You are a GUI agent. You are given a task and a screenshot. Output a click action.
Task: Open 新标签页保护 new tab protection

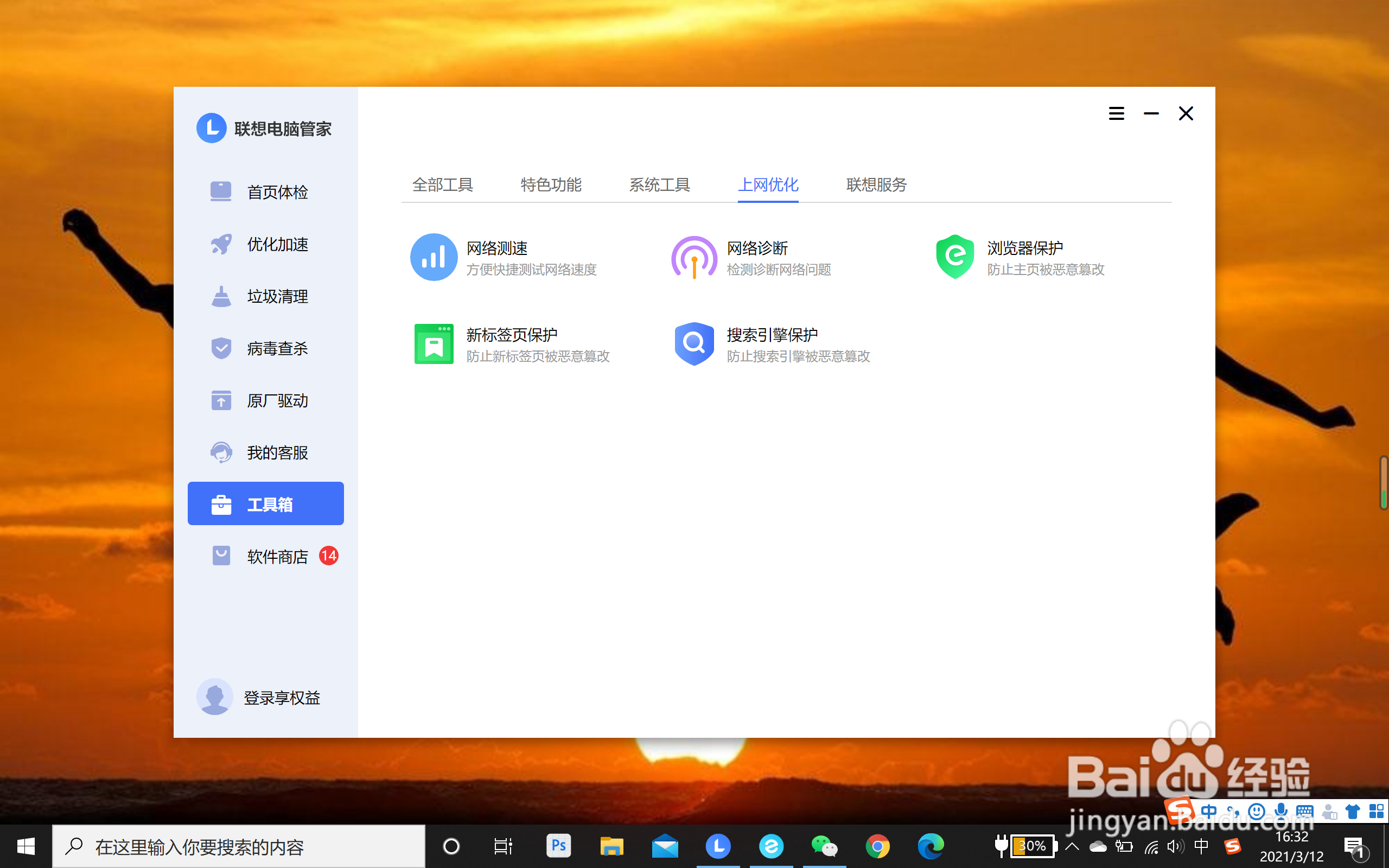point(511,344)
